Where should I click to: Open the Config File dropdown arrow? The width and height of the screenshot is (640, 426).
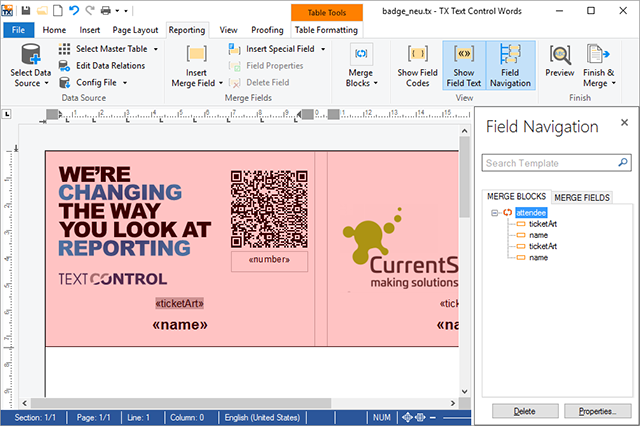tap(125, 83)
